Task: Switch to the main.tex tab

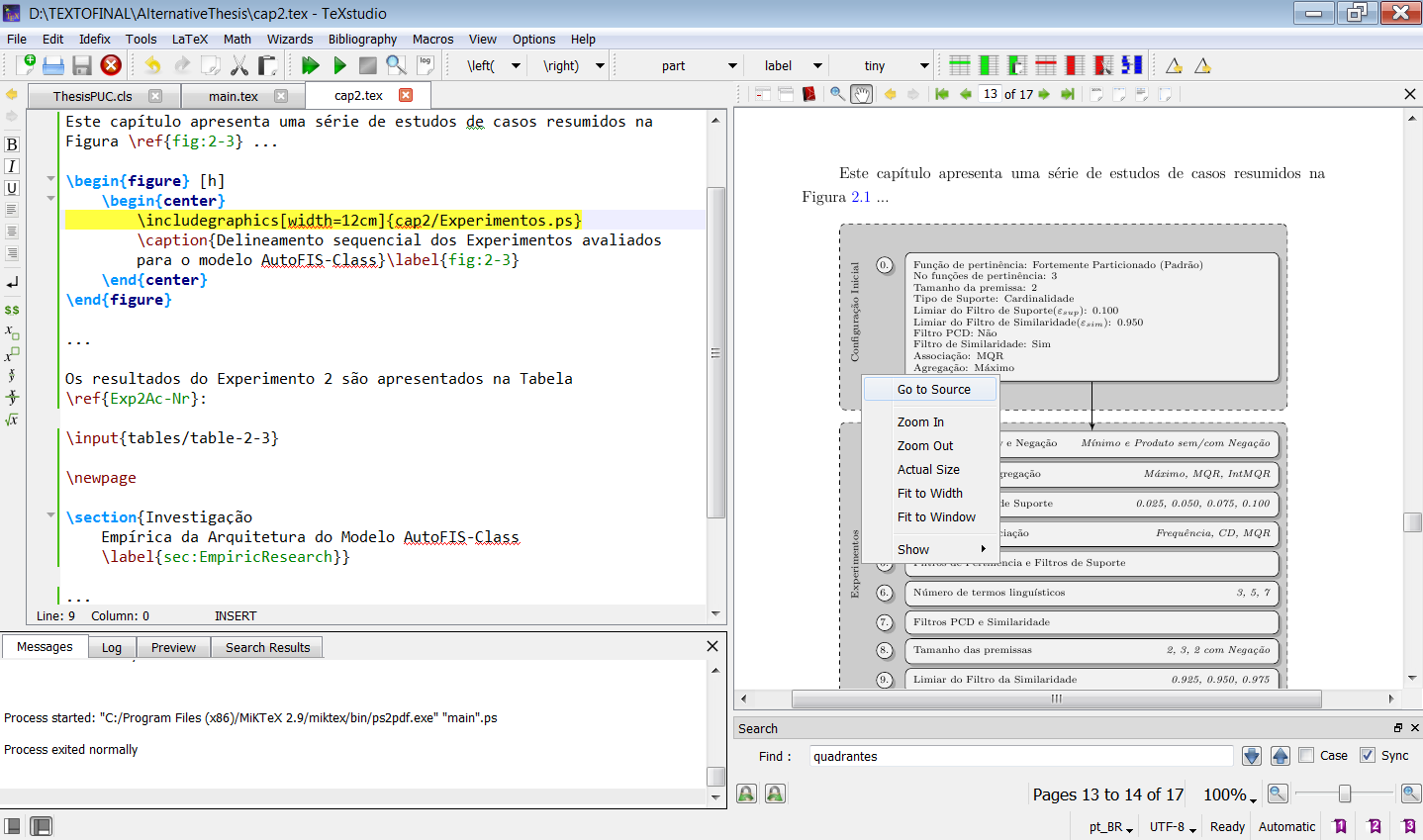Action: (234, 96)
